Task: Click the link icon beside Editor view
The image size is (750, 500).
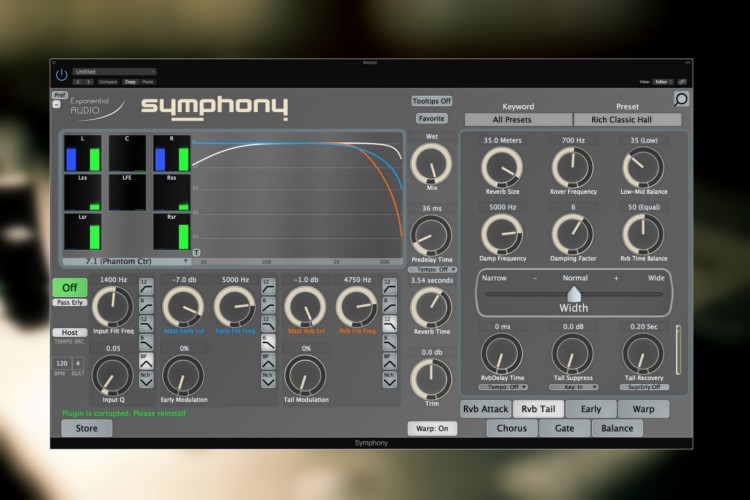Action: [x=682, y=82]
